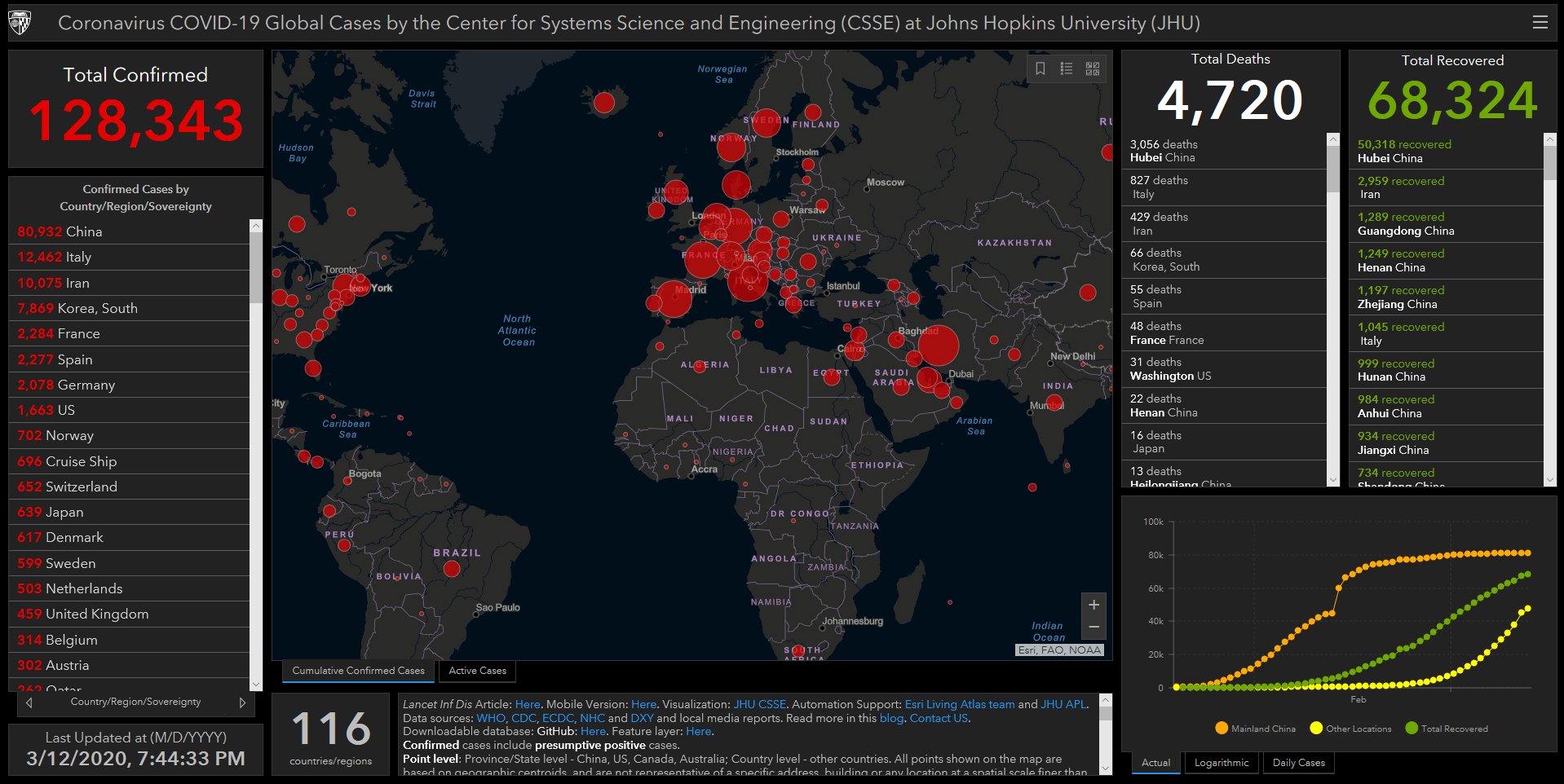The image size is (1564, 784).
Task: Select the Daily Cases chart tab
Action: [x=1299, y=763]
